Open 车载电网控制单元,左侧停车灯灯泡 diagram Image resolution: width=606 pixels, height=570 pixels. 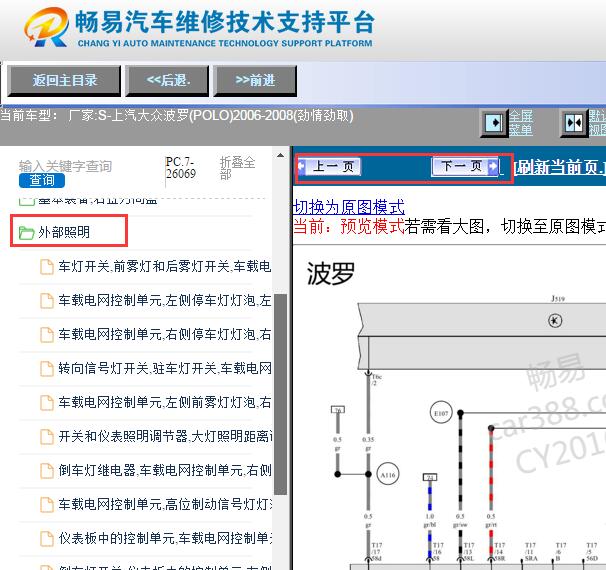tap(165, 300)
